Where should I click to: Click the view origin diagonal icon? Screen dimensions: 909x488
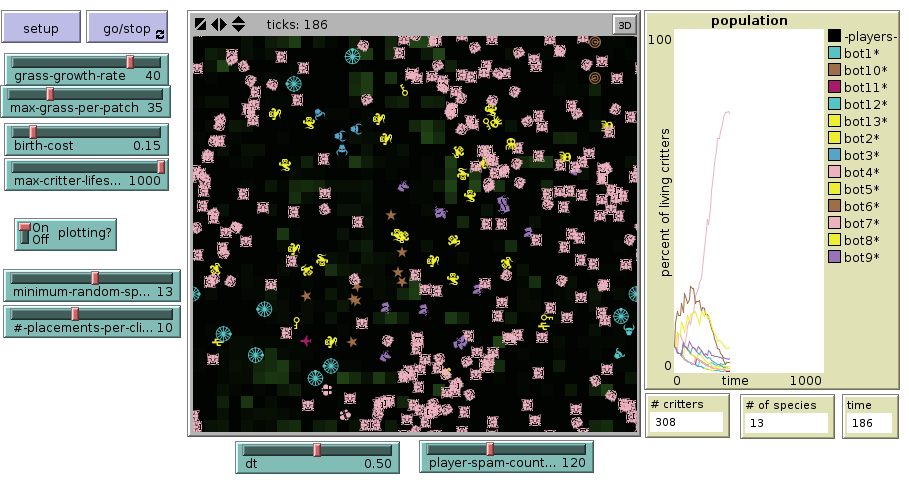(201, 24)
